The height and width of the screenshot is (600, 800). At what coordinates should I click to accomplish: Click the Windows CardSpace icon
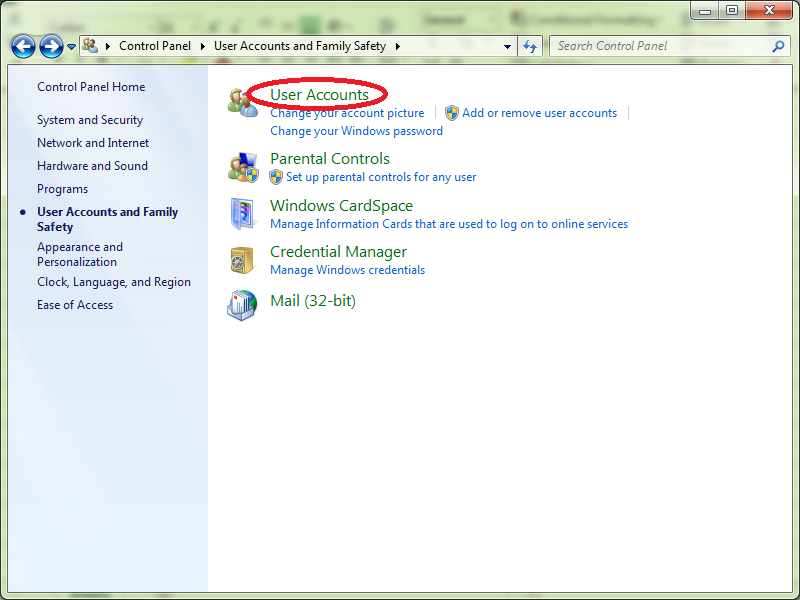tap(242, 214)
